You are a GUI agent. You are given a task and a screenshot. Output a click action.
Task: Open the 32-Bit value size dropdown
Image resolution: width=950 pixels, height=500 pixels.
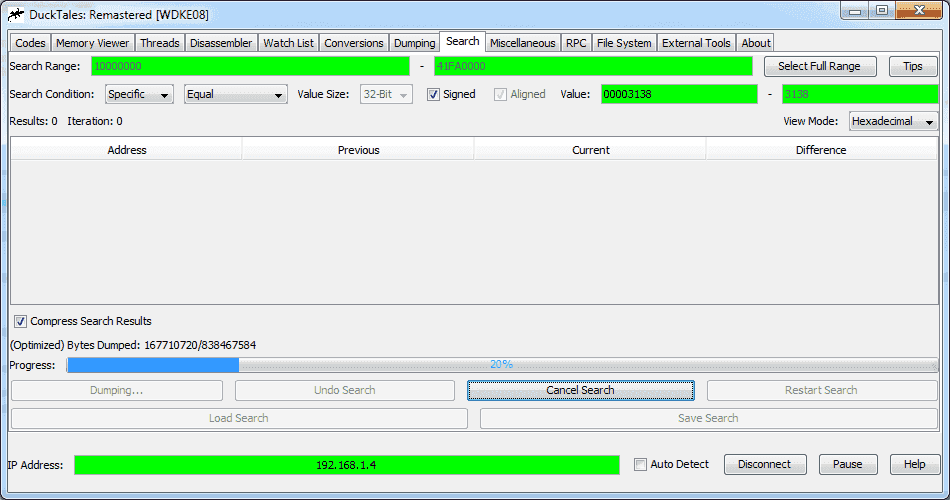pyautogui.click(x=386, y=94)
